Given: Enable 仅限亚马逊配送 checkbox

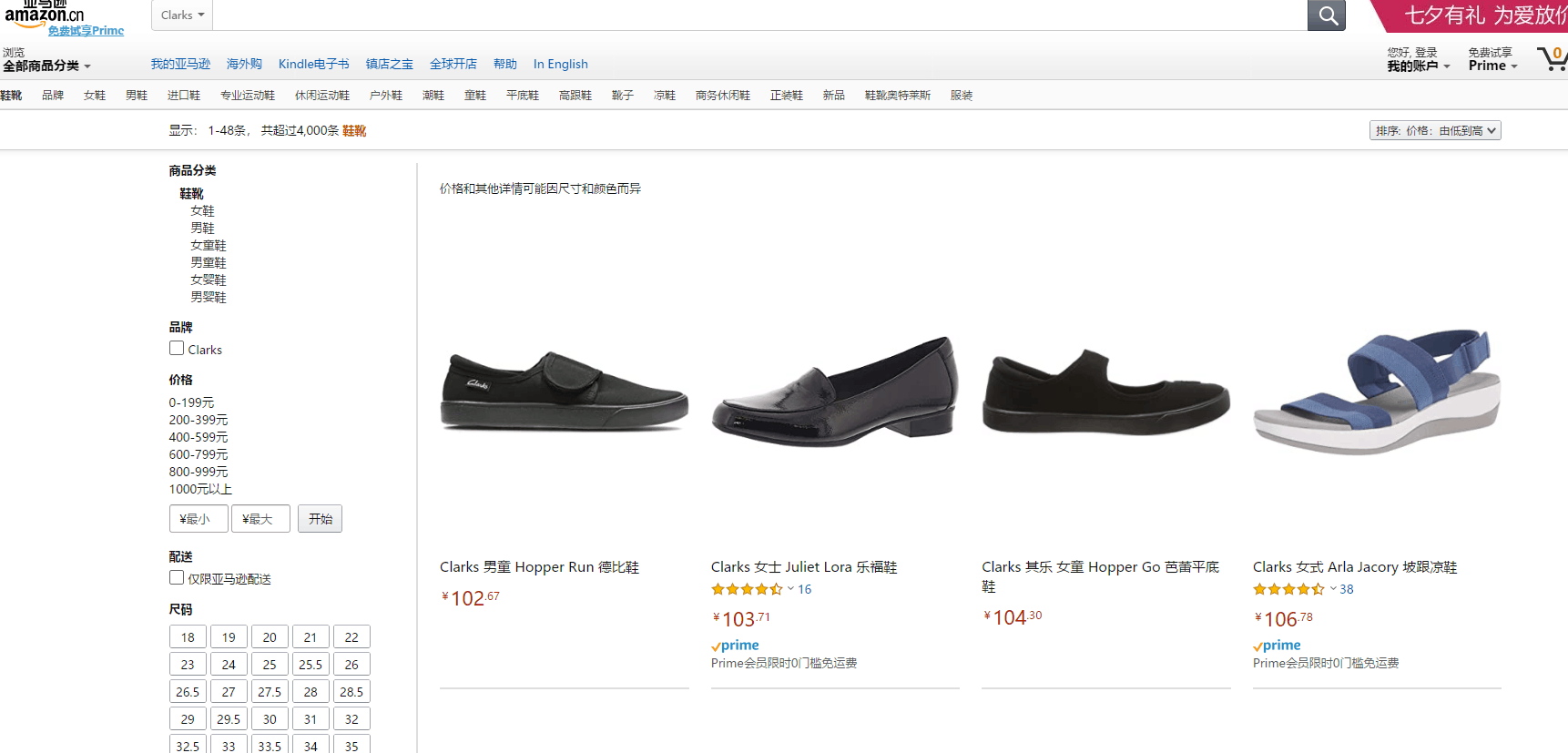Looking at the screenshot, I should [177, 578].
